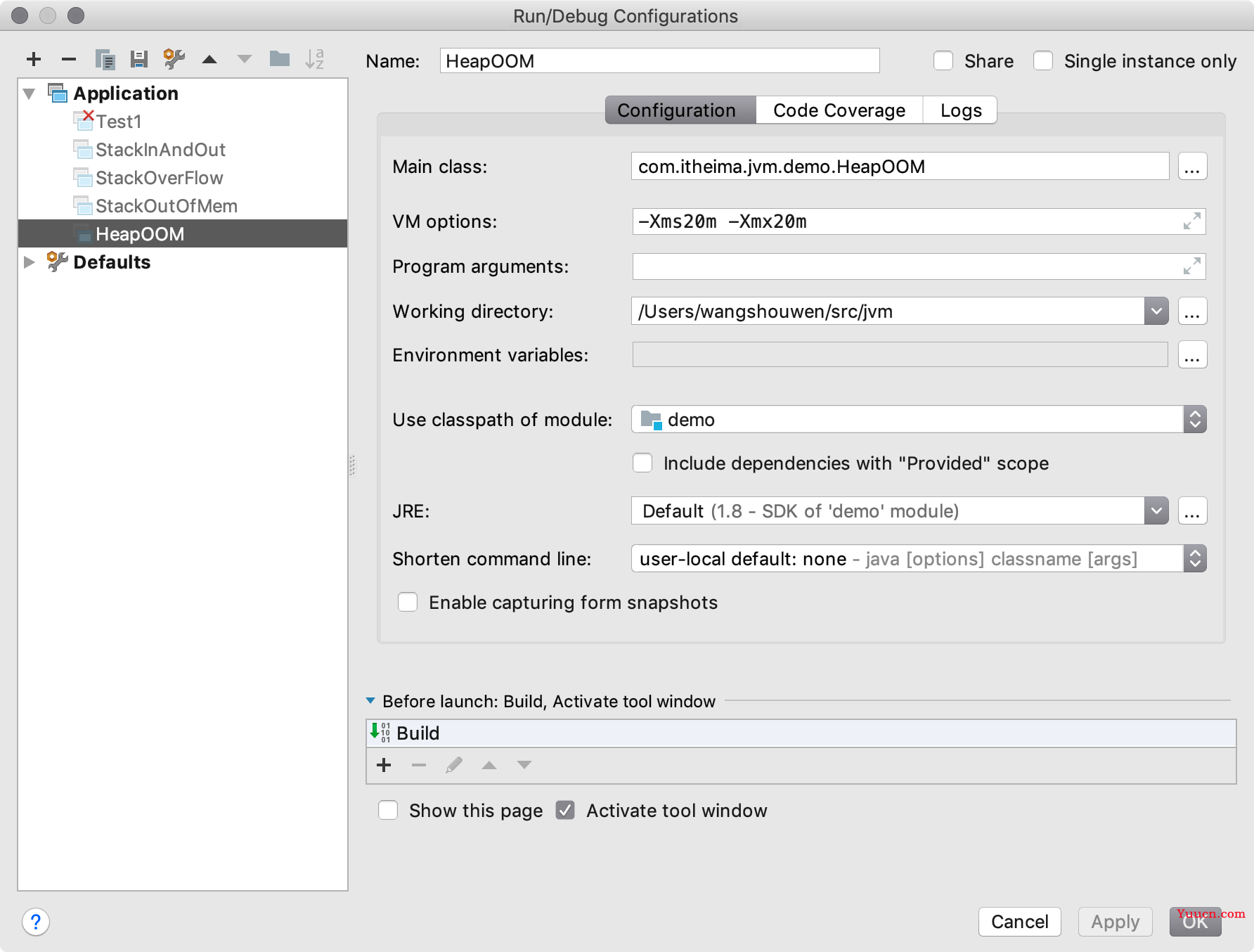This screenshot has width=1254, height=952.
Task: Tick Single instance only
Action: 1043,61
